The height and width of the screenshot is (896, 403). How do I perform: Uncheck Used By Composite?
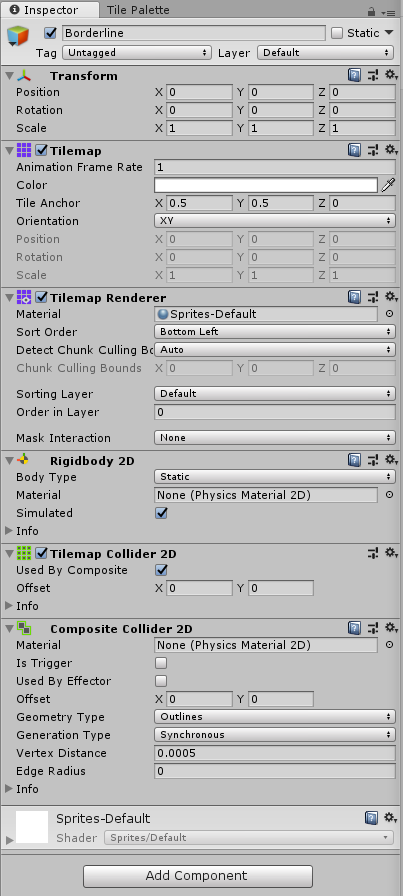coord(161,570)
